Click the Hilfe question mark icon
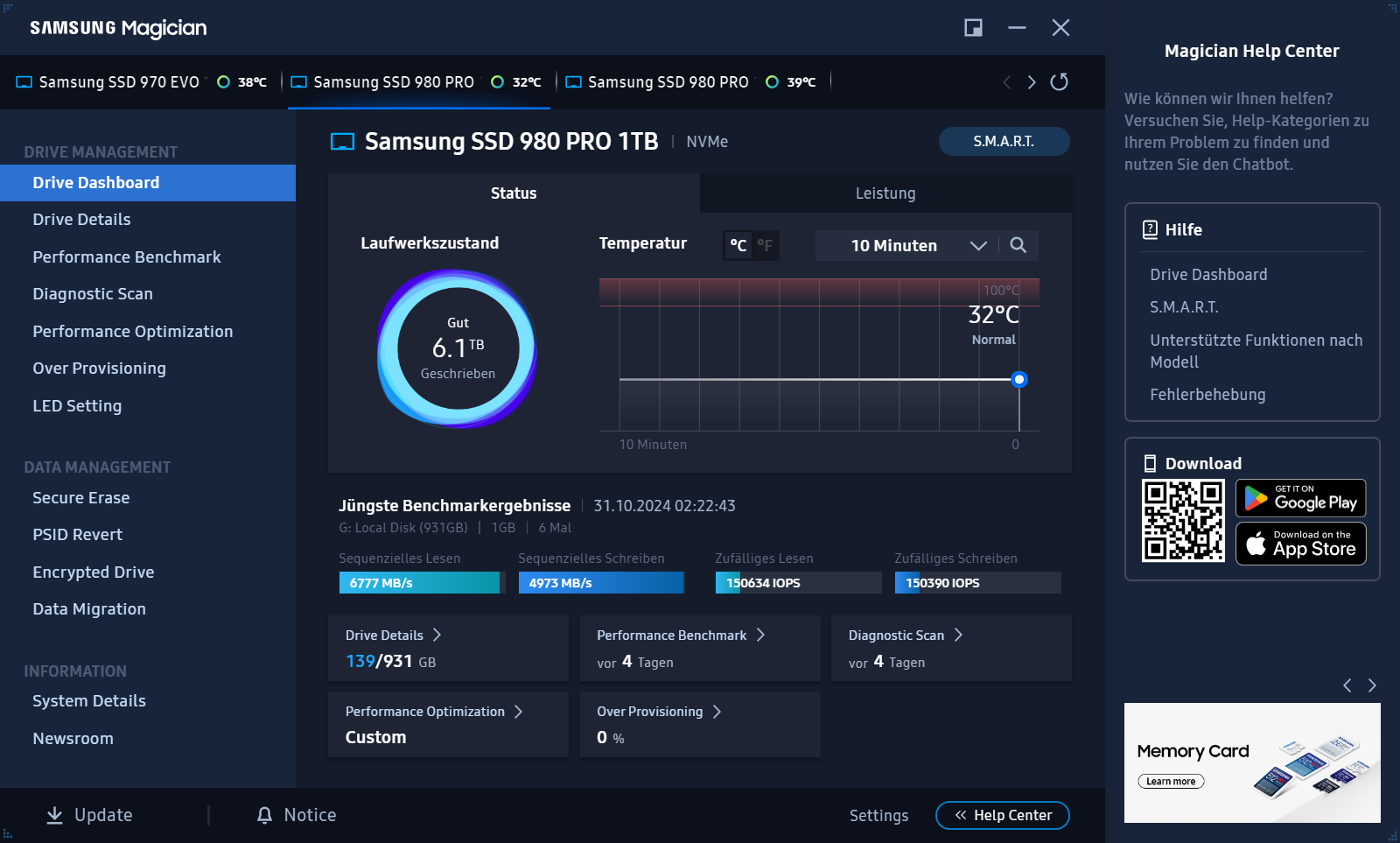1400x843 pixels. 1150,229
